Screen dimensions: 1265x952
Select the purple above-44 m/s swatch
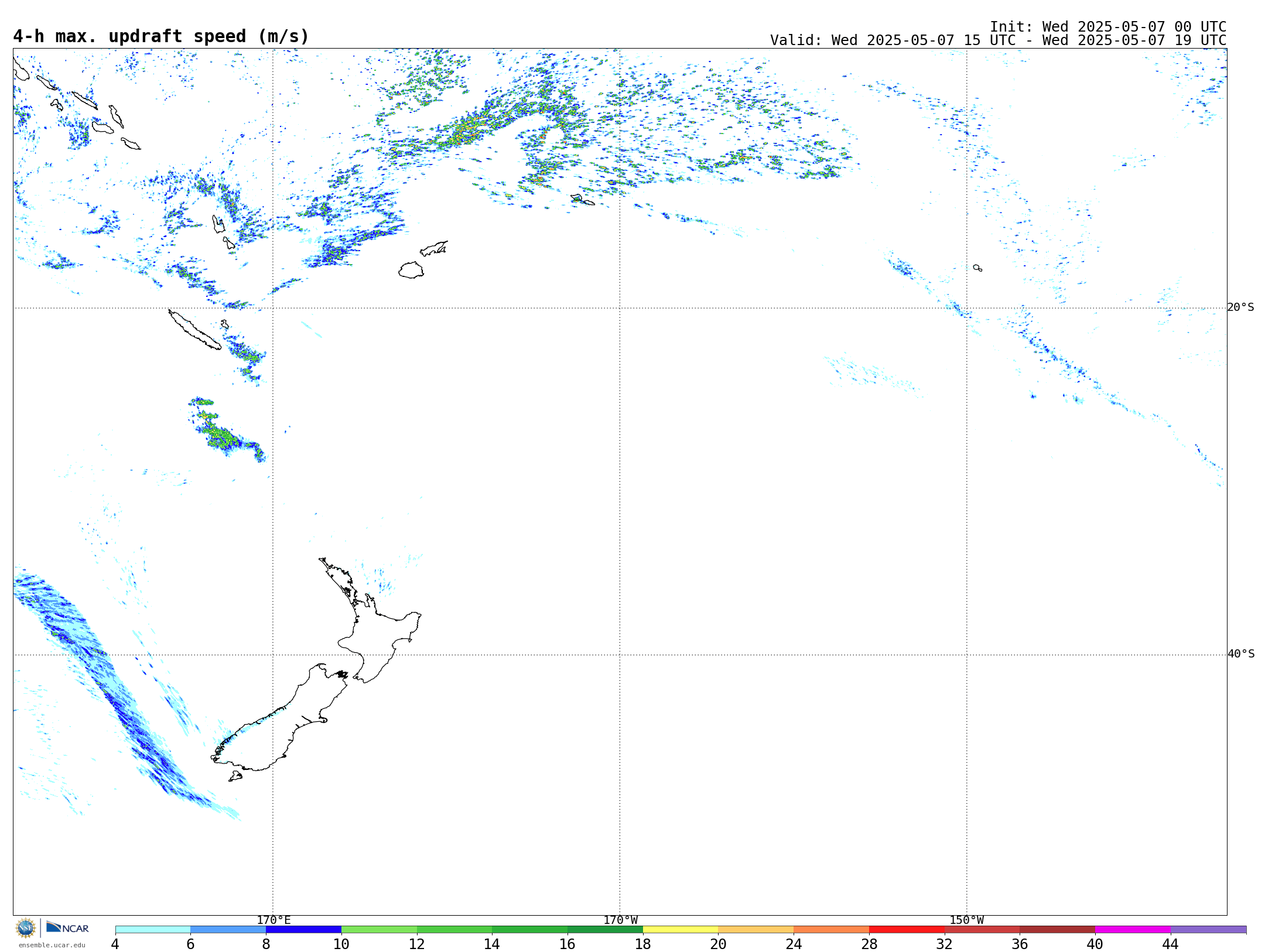point(1208,930)
